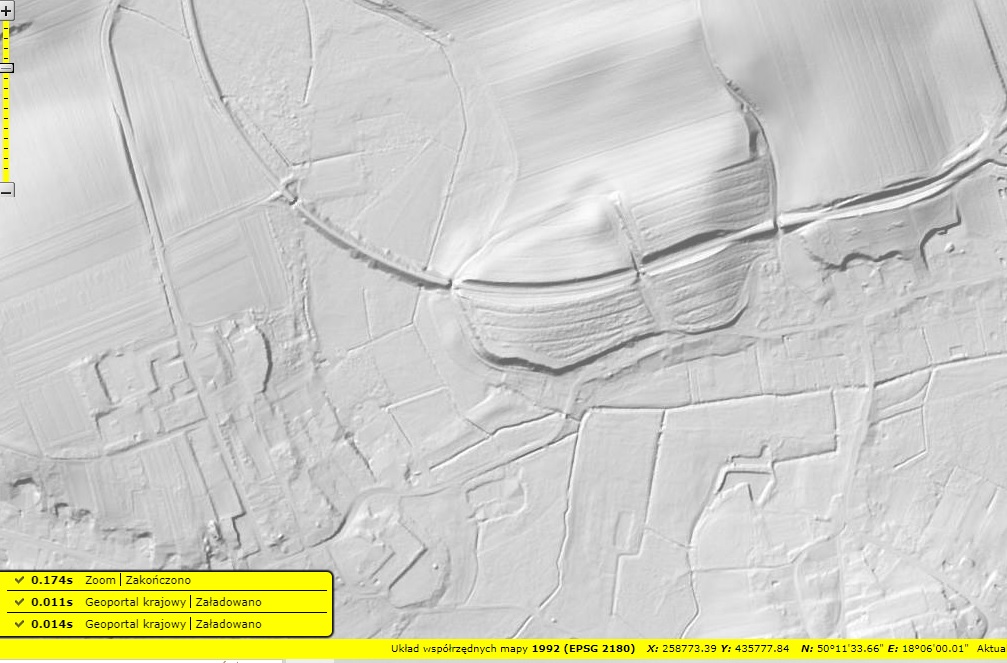Screen dimensions: 1007x663
Task: Click the checkmark beside the 0.011s entry
Action: click(19, 602)
